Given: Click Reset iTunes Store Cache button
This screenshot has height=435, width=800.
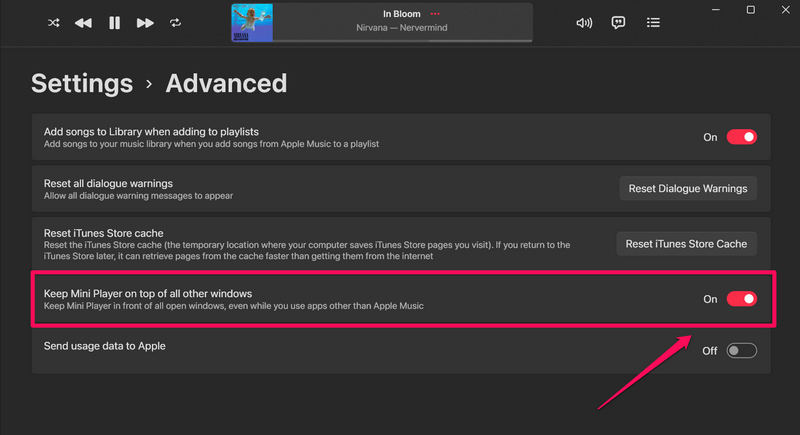Looking at the screenshot, I should click(686, 243).
